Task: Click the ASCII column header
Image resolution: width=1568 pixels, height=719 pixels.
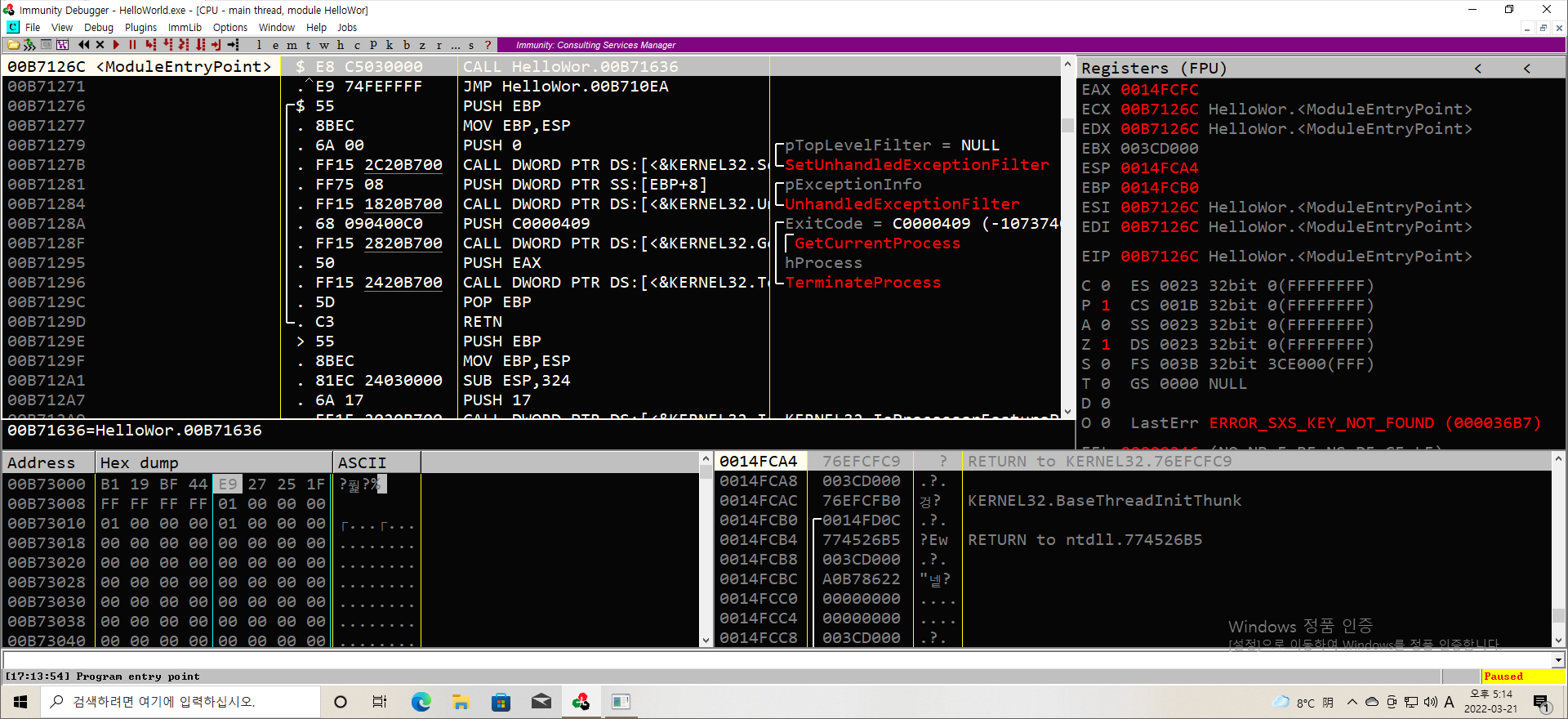Action: [376, 462]
